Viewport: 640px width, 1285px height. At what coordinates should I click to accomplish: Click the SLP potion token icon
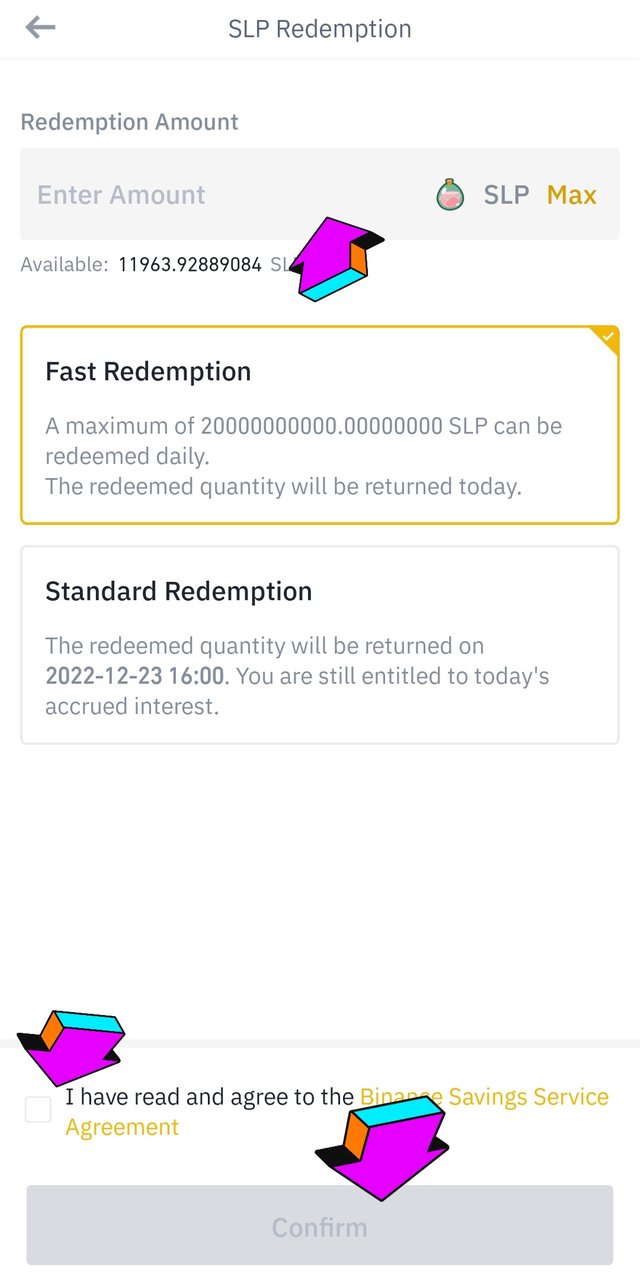[451, 195]
